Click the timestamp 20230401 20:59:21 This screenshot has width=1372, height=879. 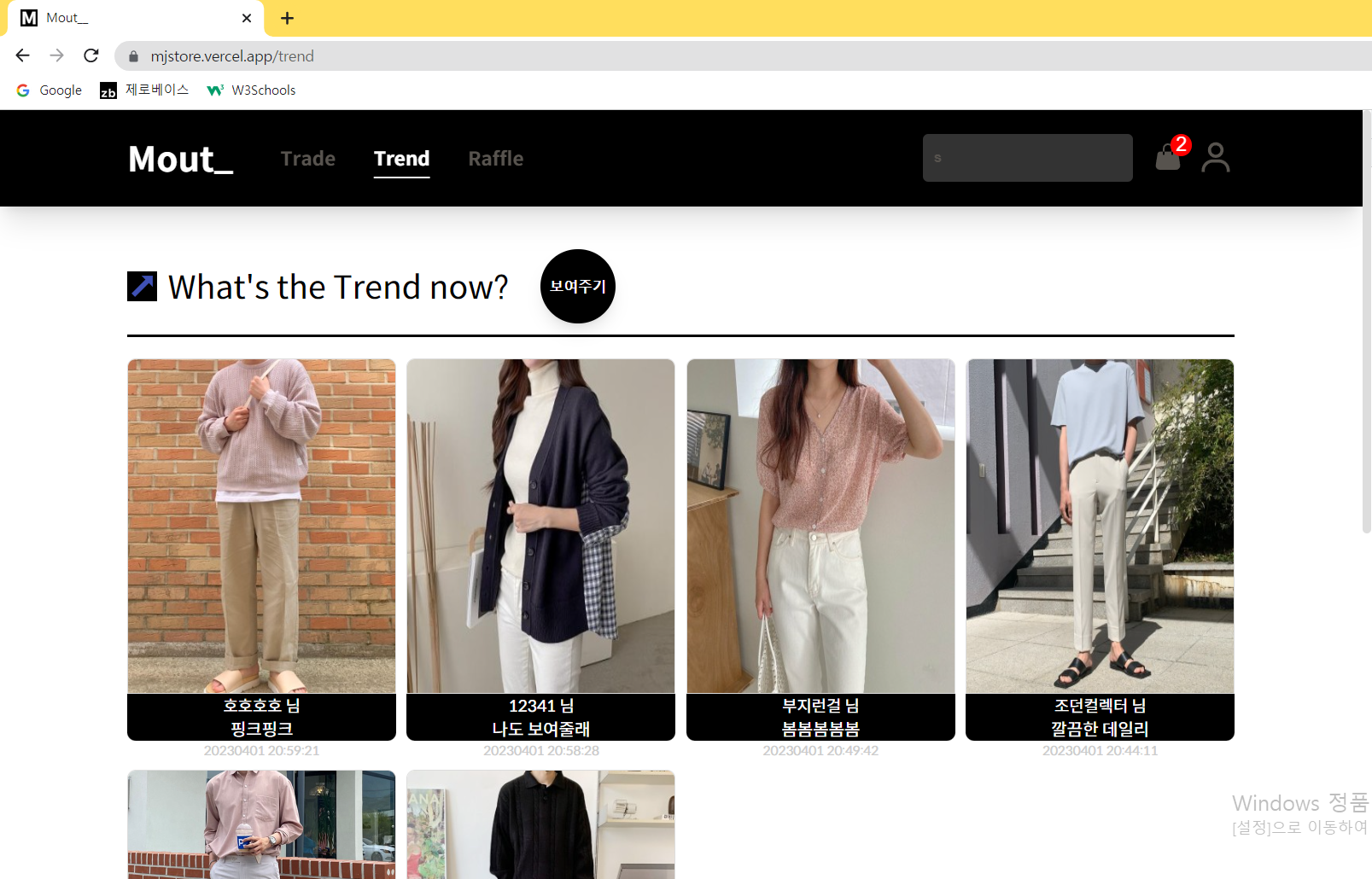(261, 751)
